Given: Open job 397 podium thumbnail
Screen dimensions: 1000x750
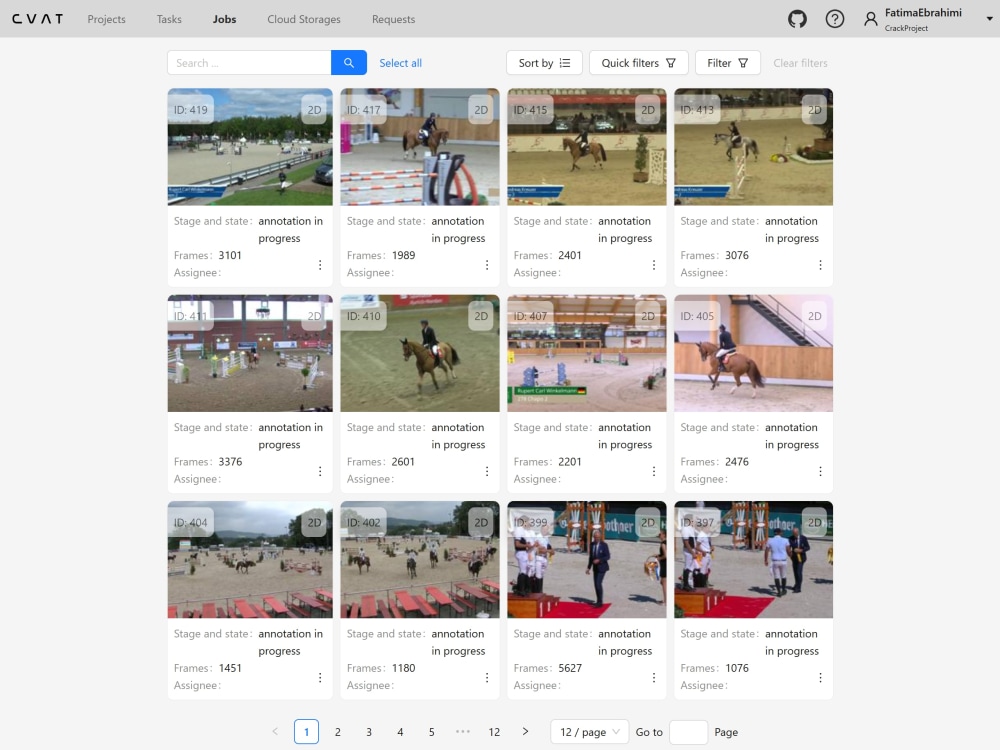Looking at the screenshot, I should (753, 559).
